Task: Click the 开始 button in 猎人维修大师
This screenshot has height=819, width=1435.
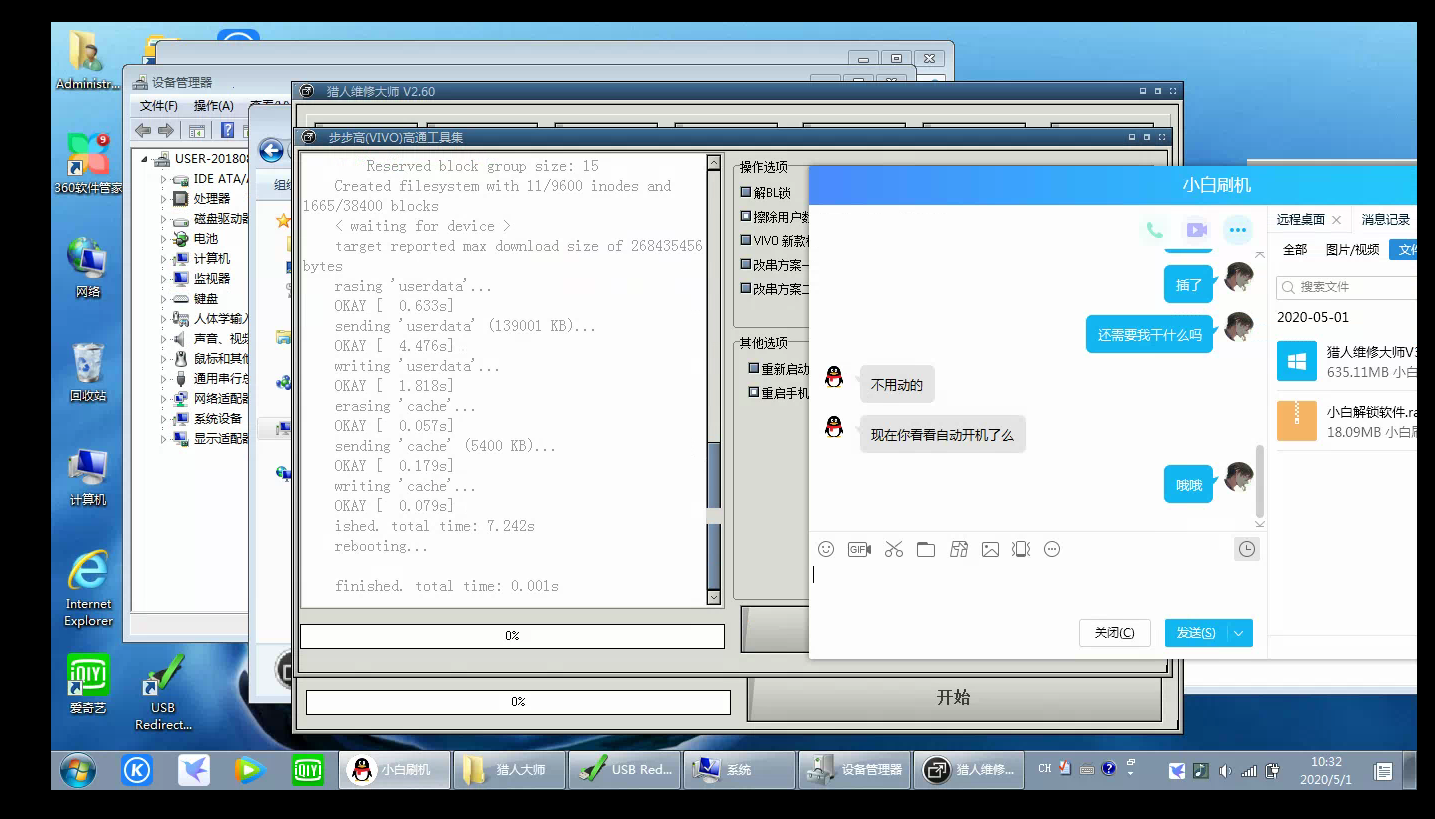Action: pyautogui.click(x=953, y=698)
